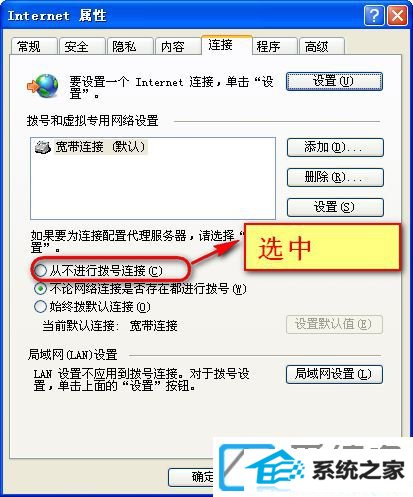Click the 添加(D)... button
Viewport: 413px width, 497px height.
tap(335, 147)
